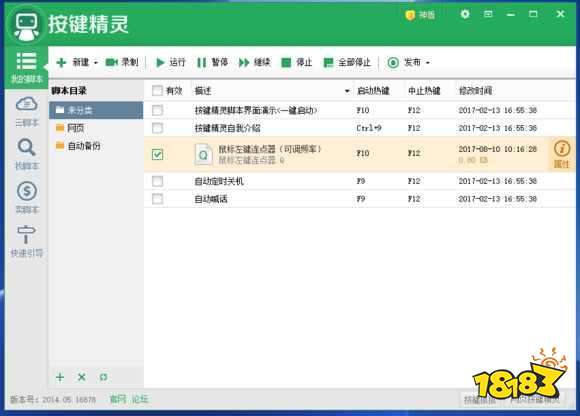Viewport: 580px width, 416px height.
Task: Open the 买脚本 dollar sidebar tab
Action: coord(26,197)
